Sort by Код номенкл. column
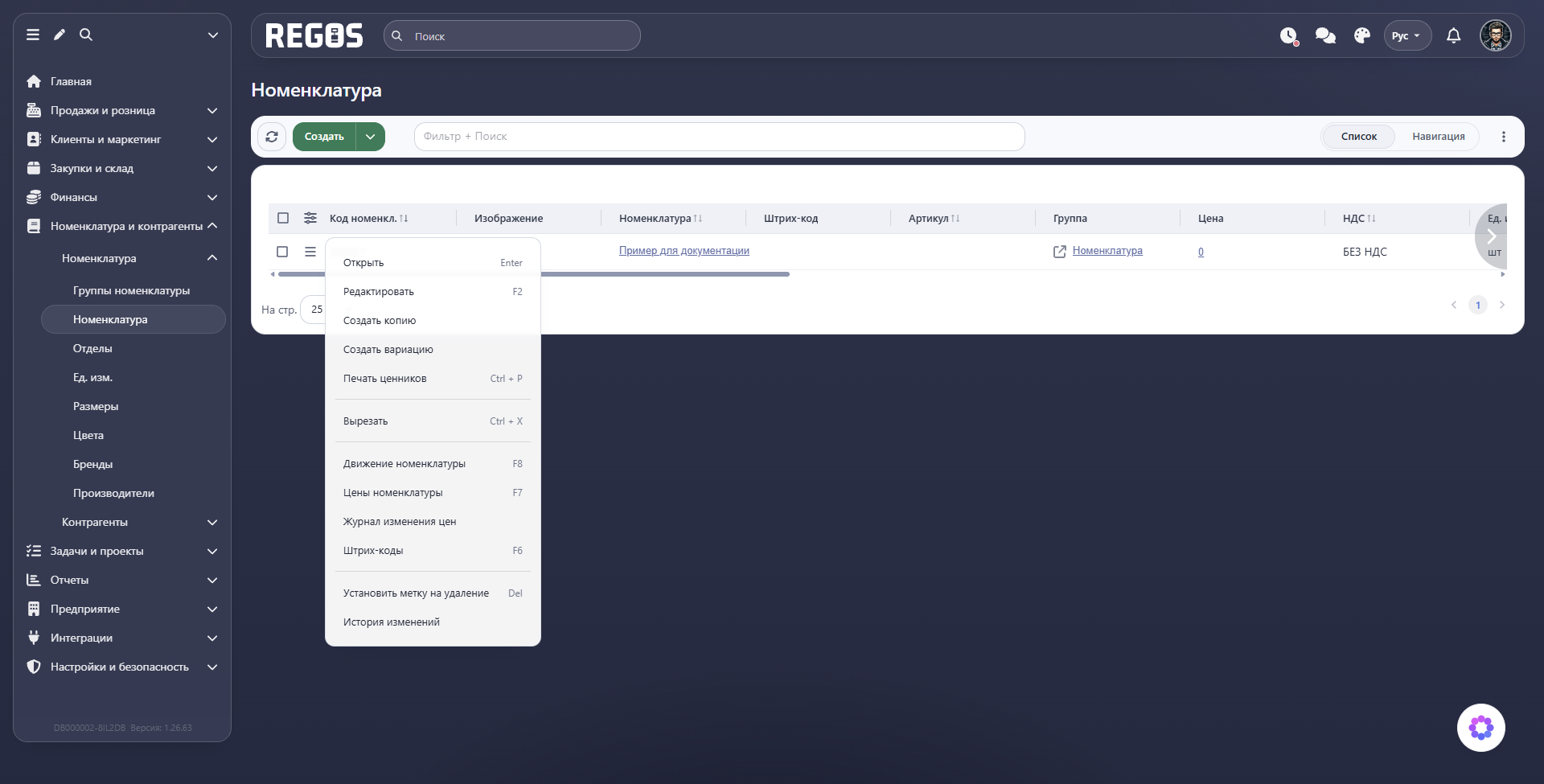1544x784 pixels. click(x=368, y=218)
